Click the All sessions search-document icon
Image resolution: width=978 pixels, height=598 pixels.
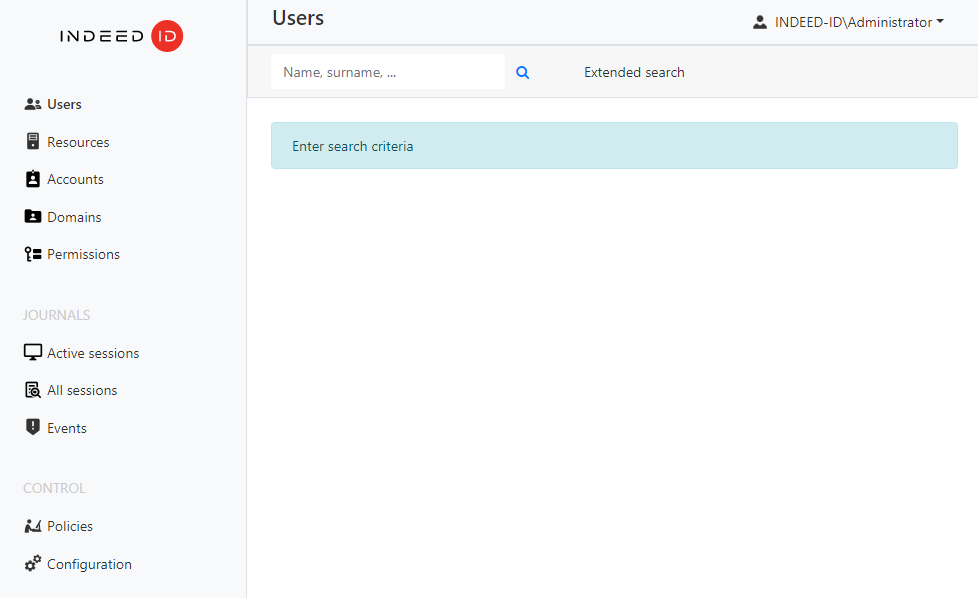(33, 390)
